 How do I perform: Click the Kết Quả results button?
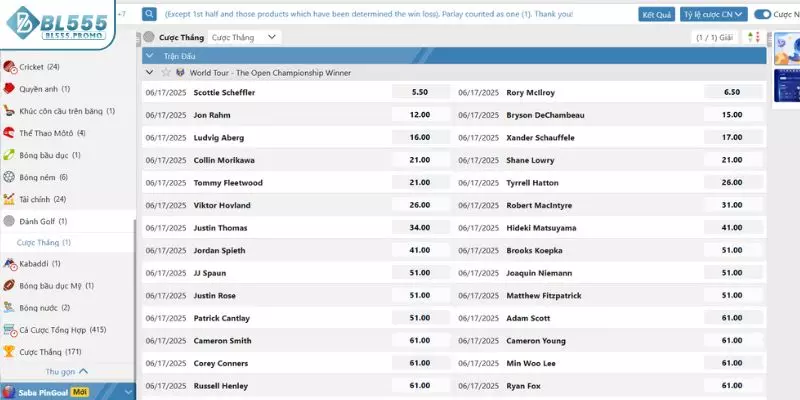[x=656, y=15]
